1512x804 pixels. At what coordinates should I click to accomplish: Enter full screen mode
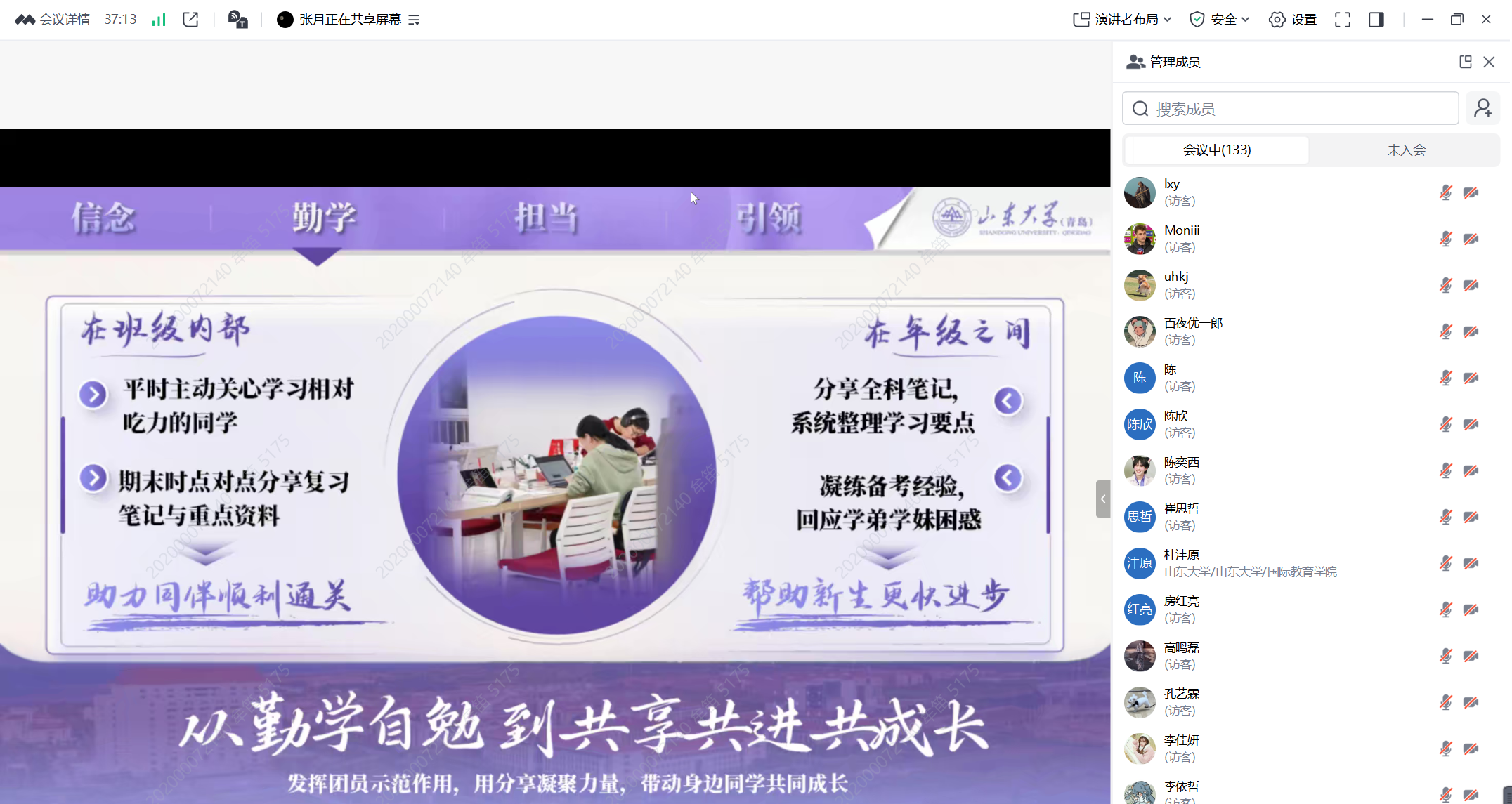point(1342,20)
